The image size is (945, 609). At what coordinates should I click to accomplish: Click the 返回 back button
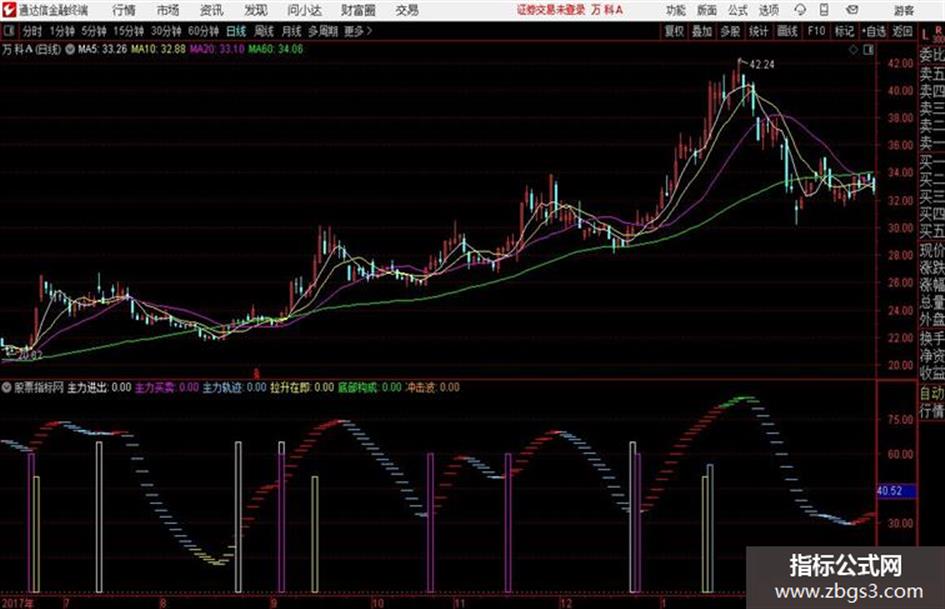[x=902, y=31]
